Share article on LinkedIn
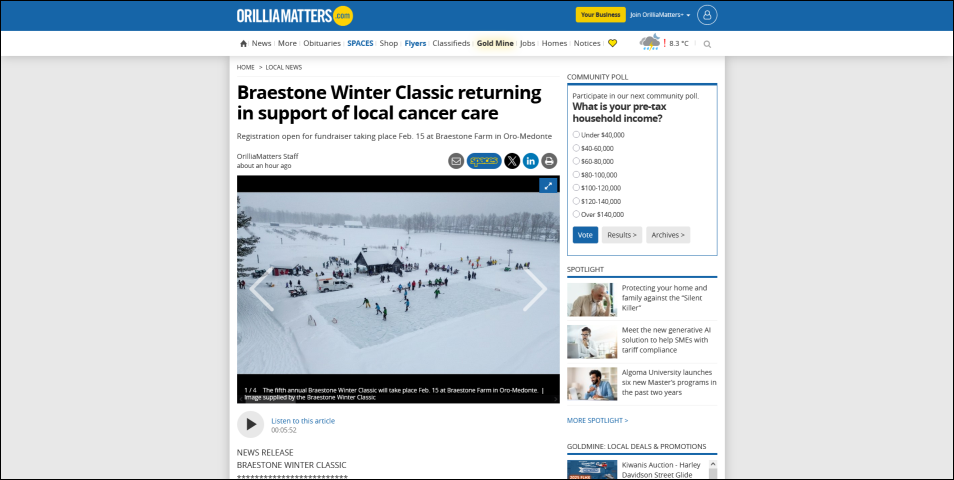 click(531, 161)
